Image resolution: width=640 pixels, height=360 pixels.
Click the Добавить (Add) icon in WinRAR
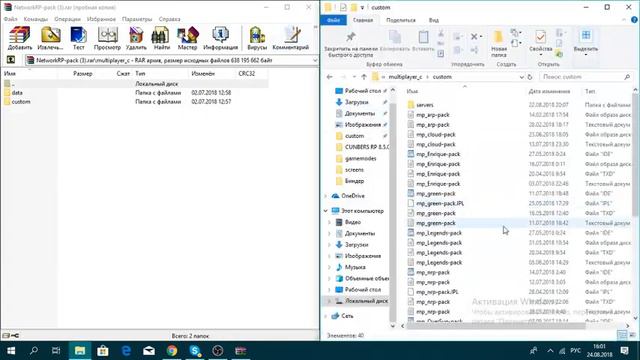pyautogui.click(x=20, y=38)
